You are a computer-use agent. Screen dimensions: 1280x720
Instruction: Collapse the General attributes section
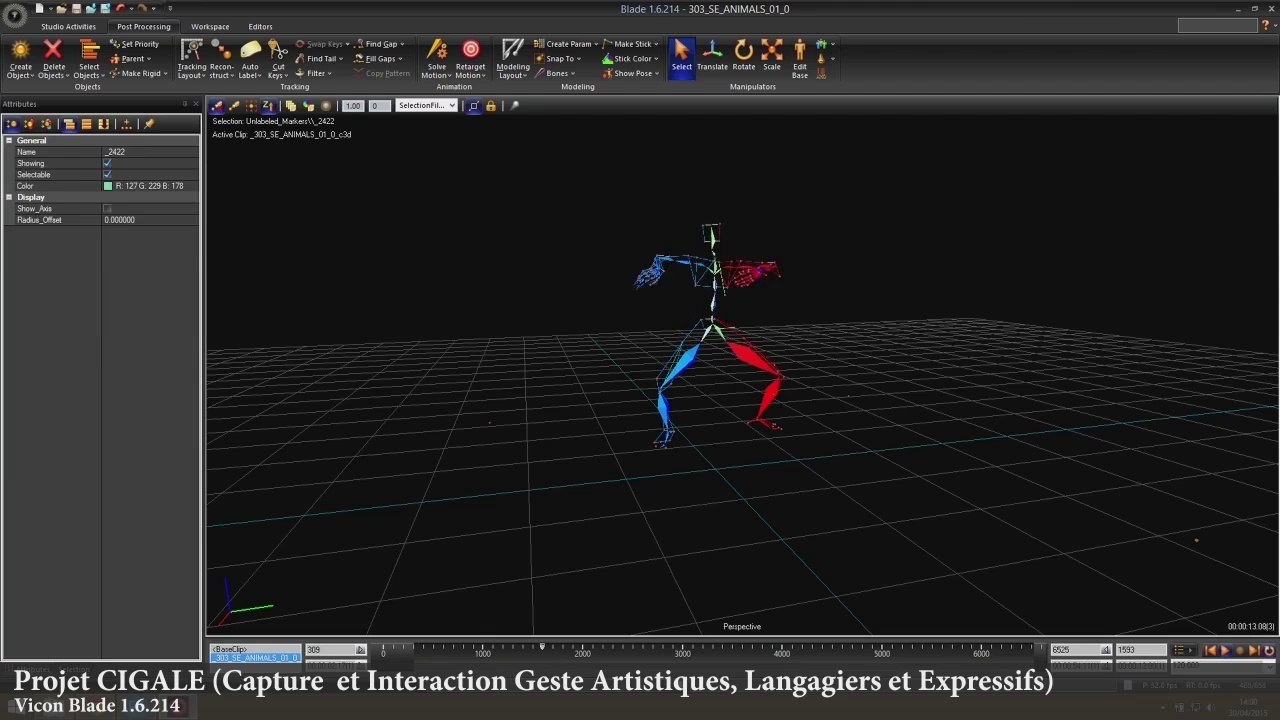(x=9, y=140)
